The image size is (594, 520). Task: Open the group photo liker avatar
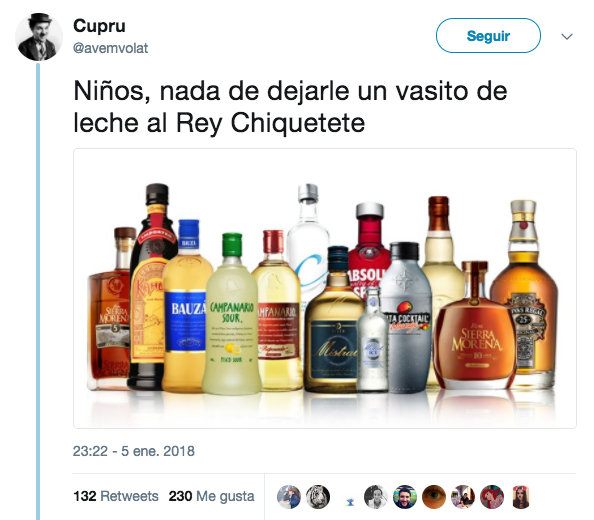(463, 497)
